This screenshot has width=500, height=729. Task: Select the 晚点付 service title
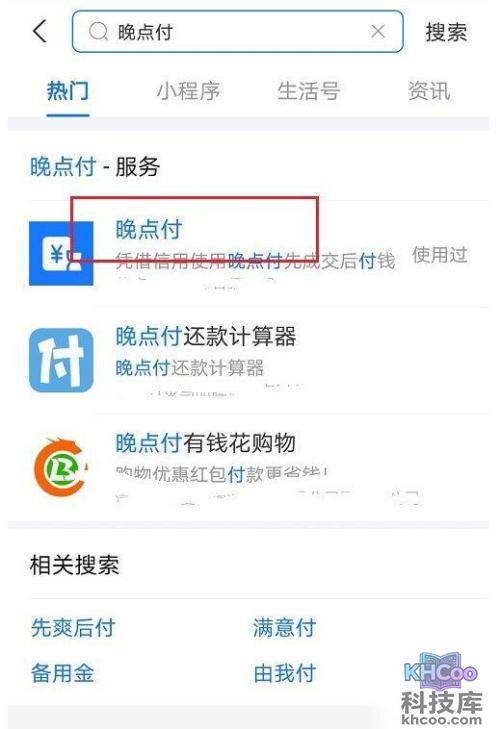point(148,229)
